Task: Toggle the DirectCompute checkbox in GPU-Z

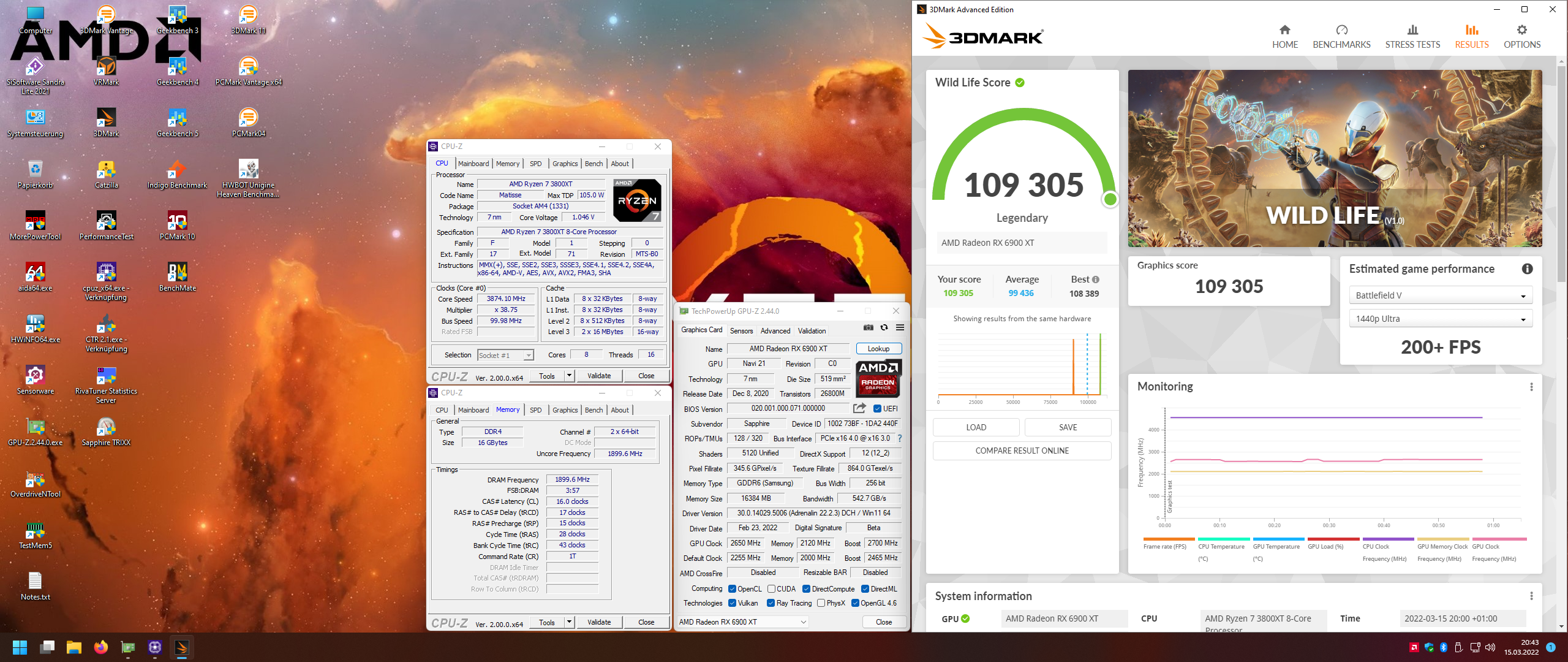Action: (x=807, y=589)
